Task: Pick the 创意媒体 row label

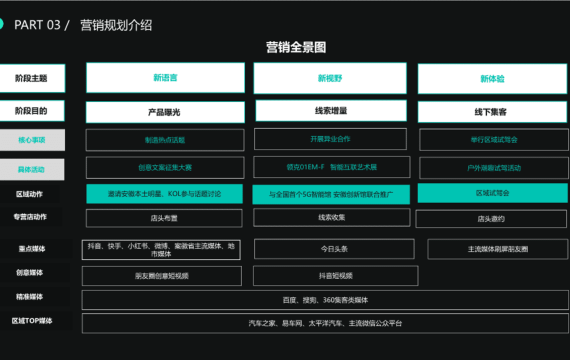Action: tap(29, 273)
